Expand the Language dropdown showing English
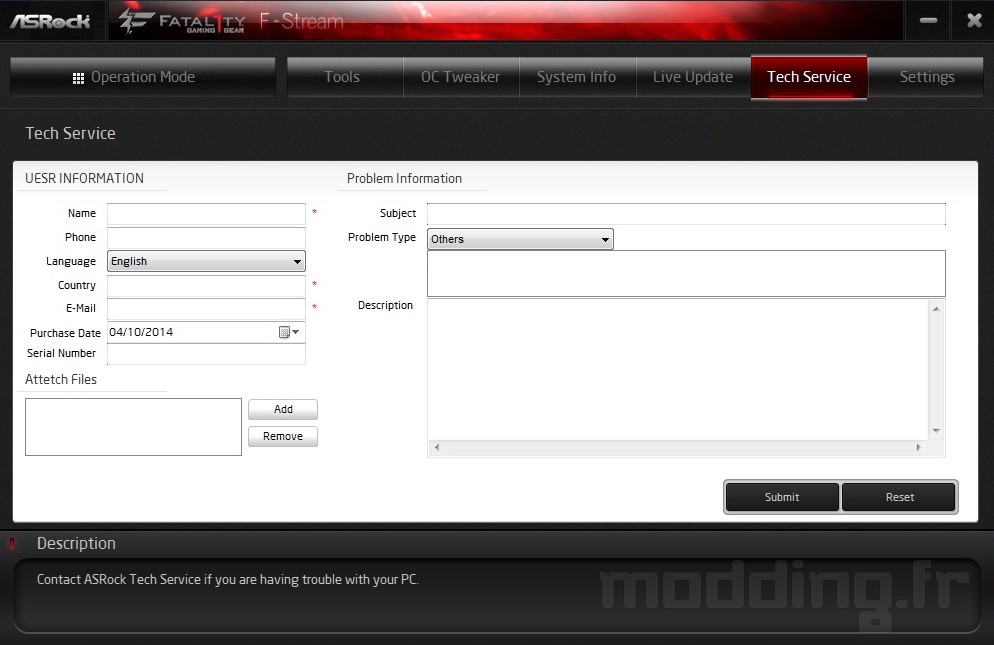 [x=206, y=261]
